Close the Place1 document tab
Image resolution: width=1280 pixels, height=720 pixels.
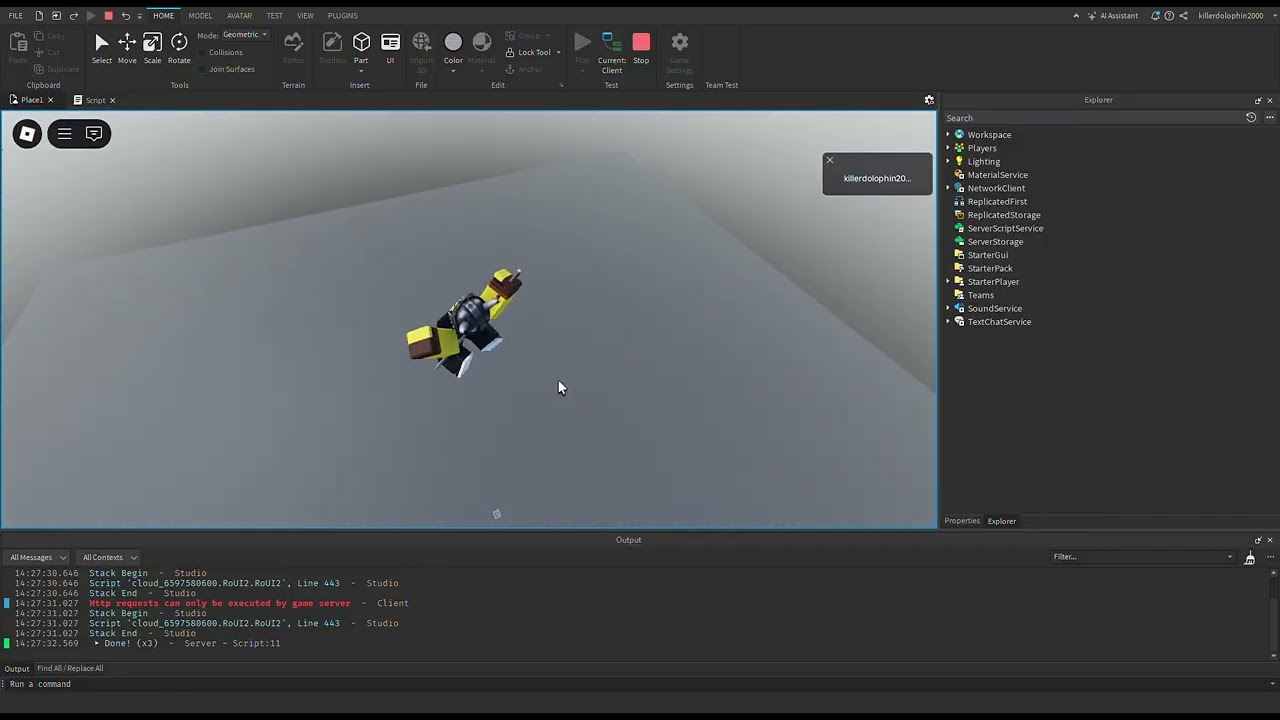pos(50,100)
